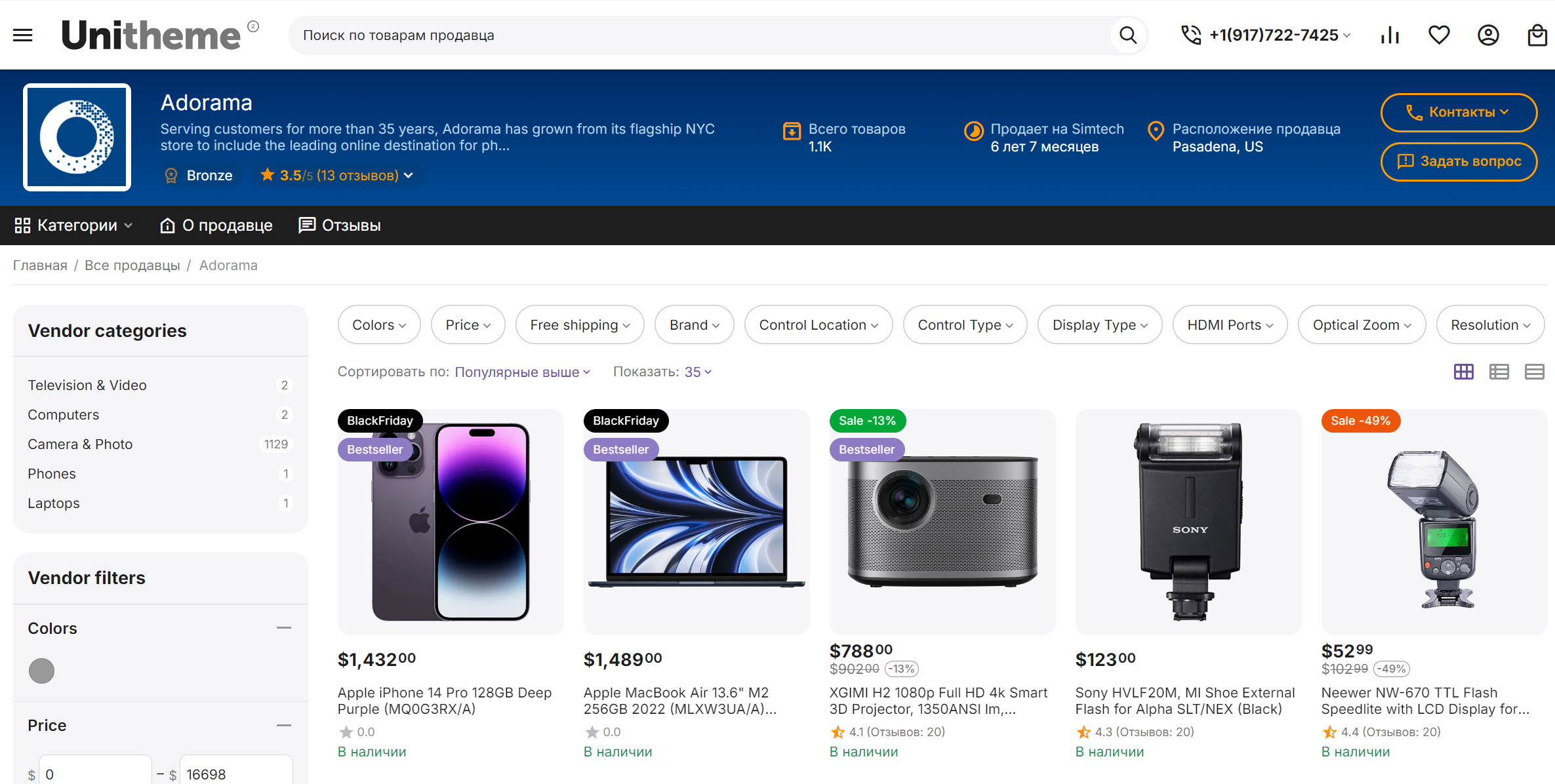This screenshot has width=1555, height=784.
Task: Open the user account icon
Action: (x=1488, y=35)
